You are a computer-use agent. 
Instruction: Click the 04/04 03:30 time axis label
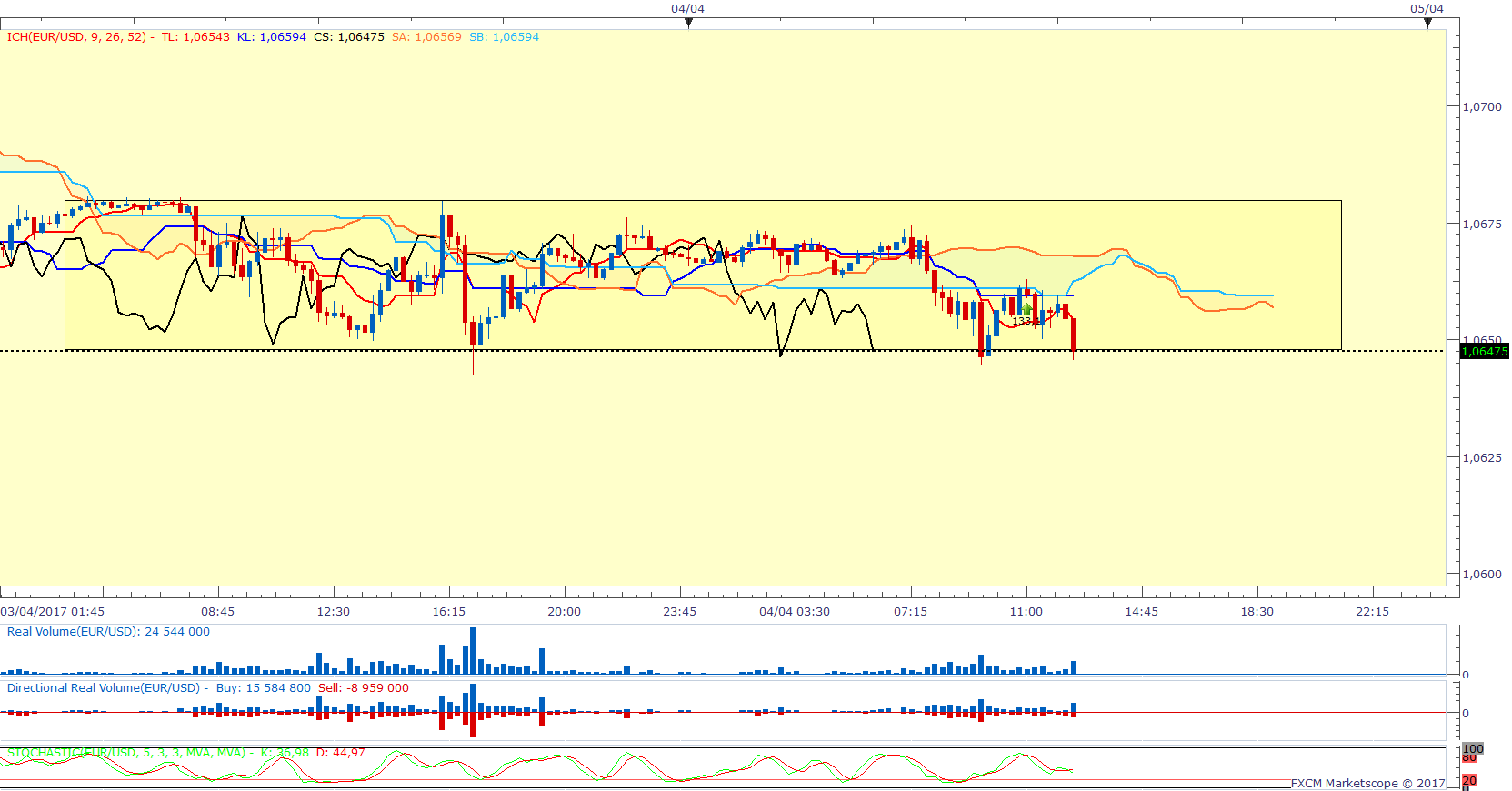click(x=795, y=612)
